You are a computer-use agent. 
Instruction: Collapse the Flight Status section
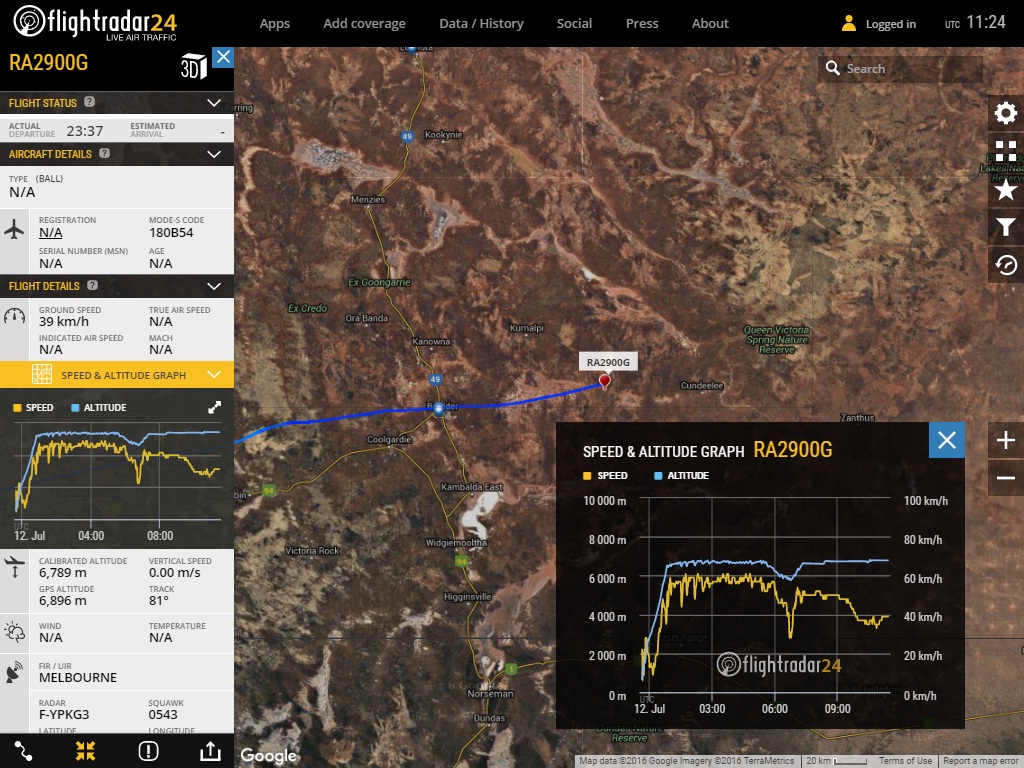click(213, 103)
